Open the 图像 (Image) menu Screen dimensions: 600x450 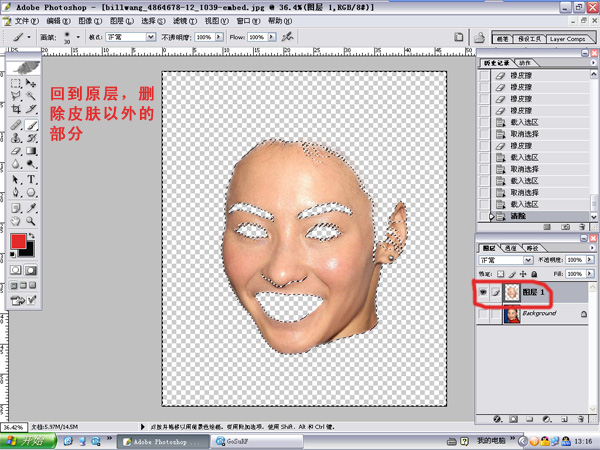tap(90, 21)
